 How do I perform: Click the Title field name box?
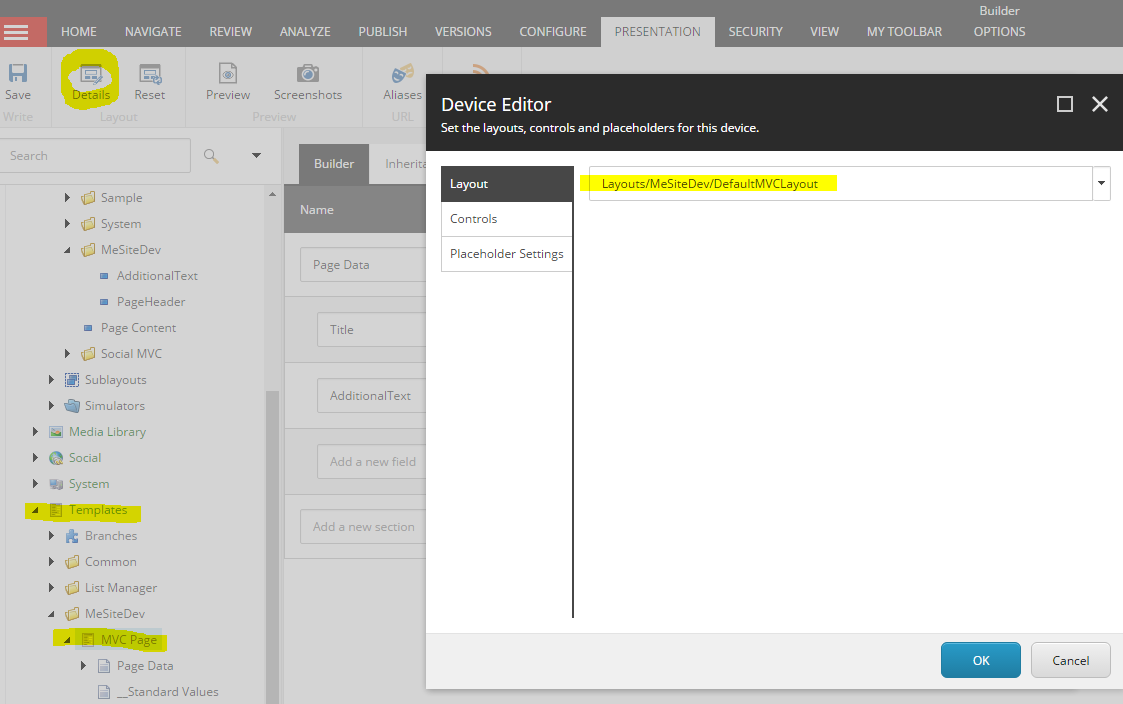click(372, 329)
